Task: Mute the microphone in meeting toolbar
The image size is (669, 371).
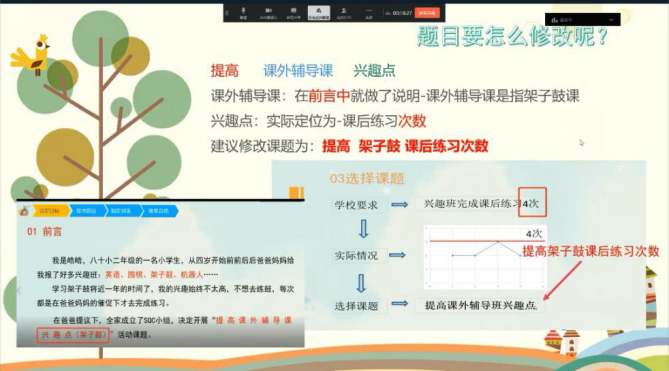Action: pyautogui.click(x=243, y=13)
